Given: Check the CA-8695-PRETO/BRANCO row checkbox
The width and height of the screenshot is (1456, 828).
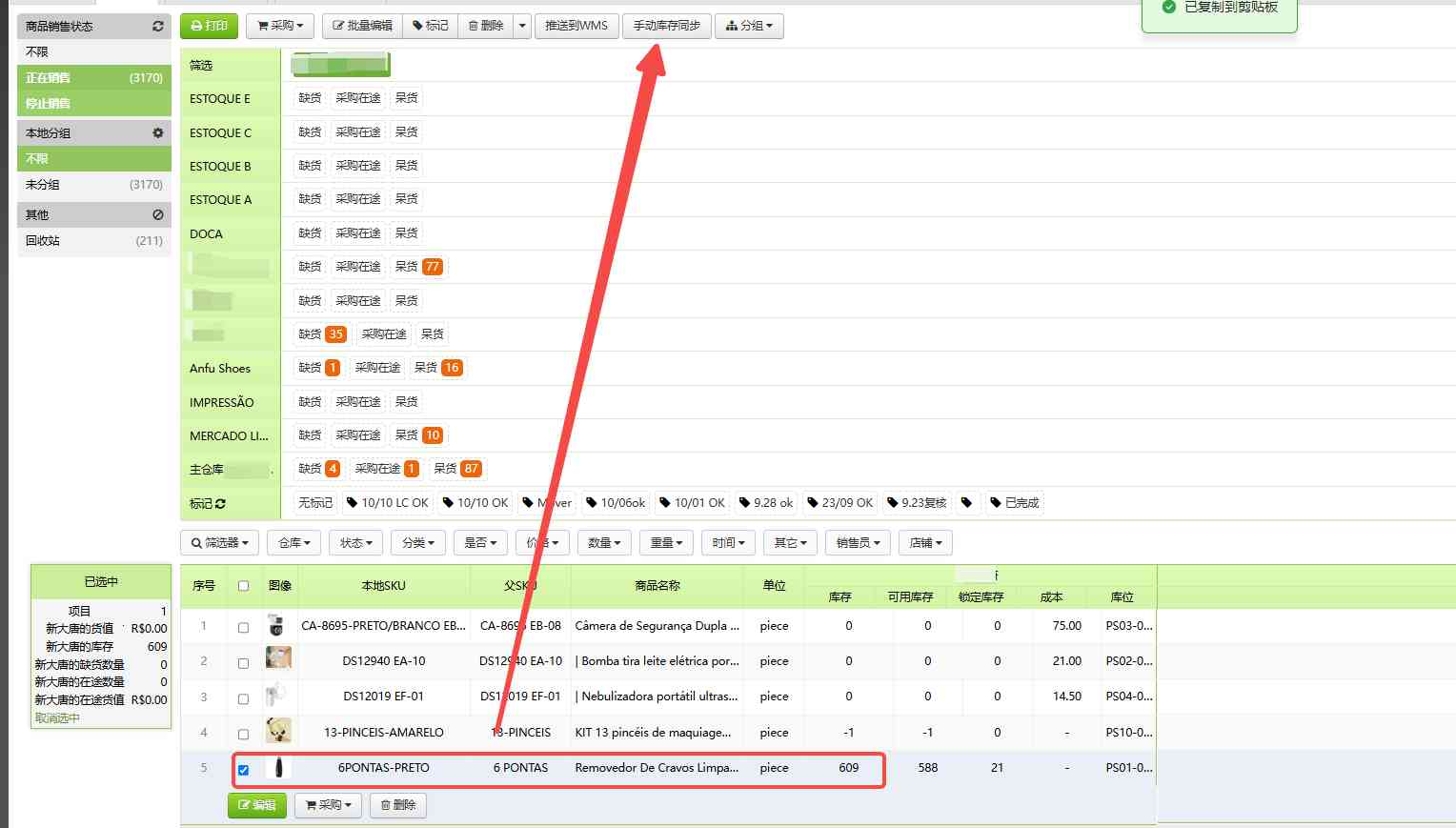Looking at the screenshot, I should point(243,628).
